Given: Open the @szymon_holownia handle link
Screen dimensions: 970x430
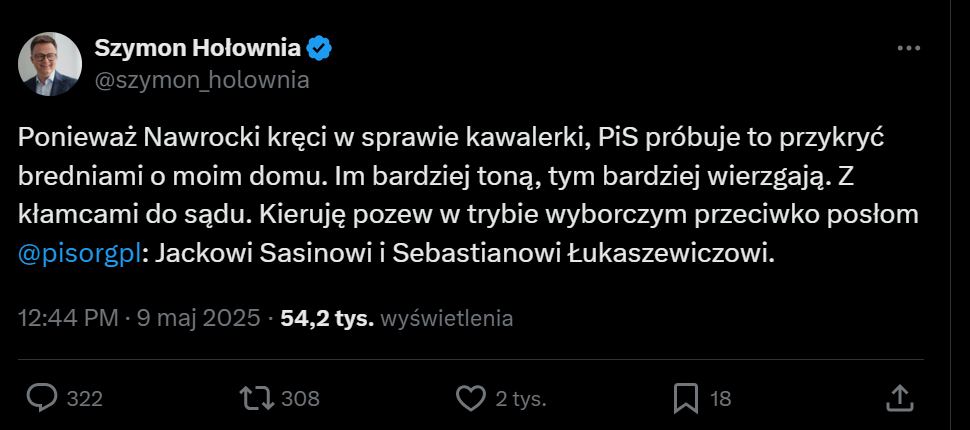Looking at the screenshot, I should 201,81.
